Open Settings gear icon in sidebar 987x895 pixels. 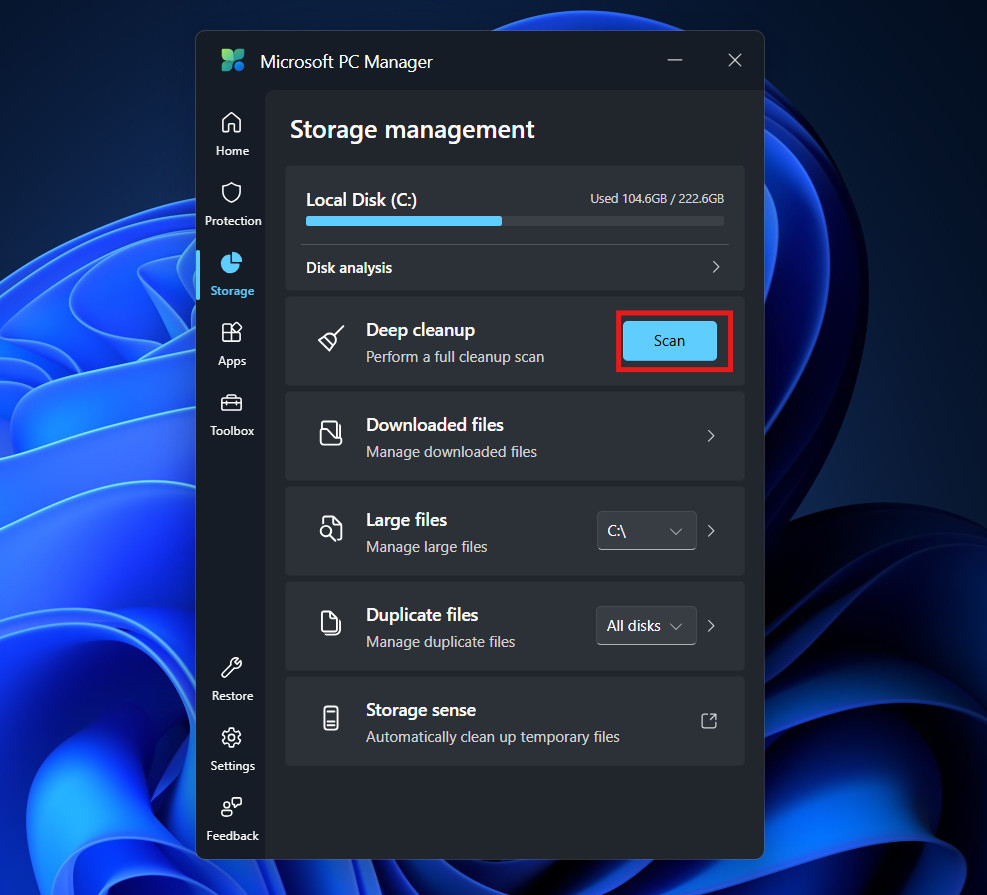[x=231, y=738]
